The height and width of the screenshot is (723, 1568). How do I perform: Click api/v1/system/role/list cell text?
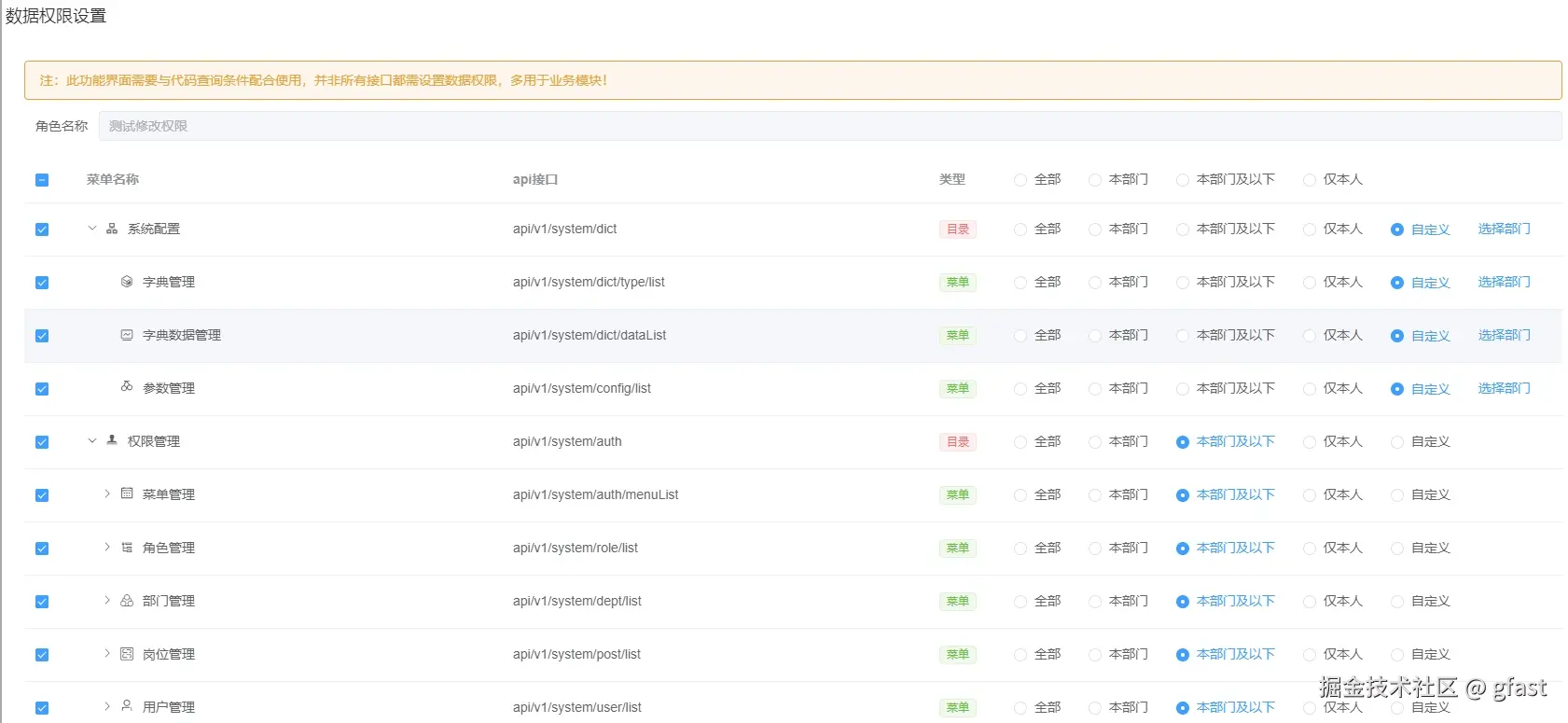576,548
